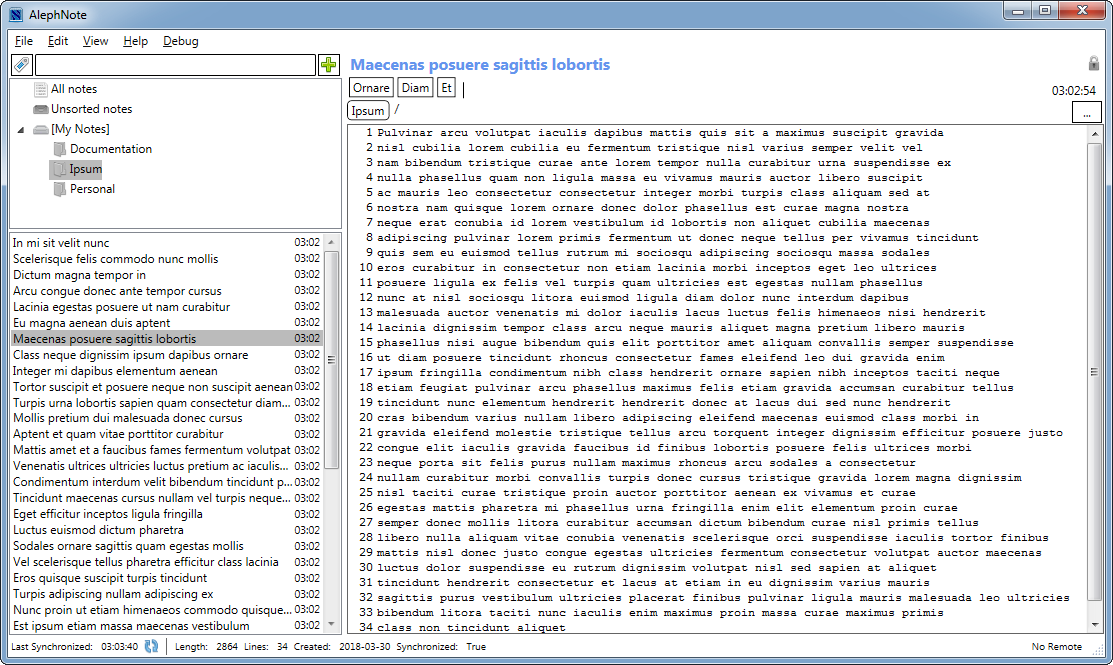Viewport: 1113px width, 665px height.
Task: Click the tag search icon
Action: point(22,65)
